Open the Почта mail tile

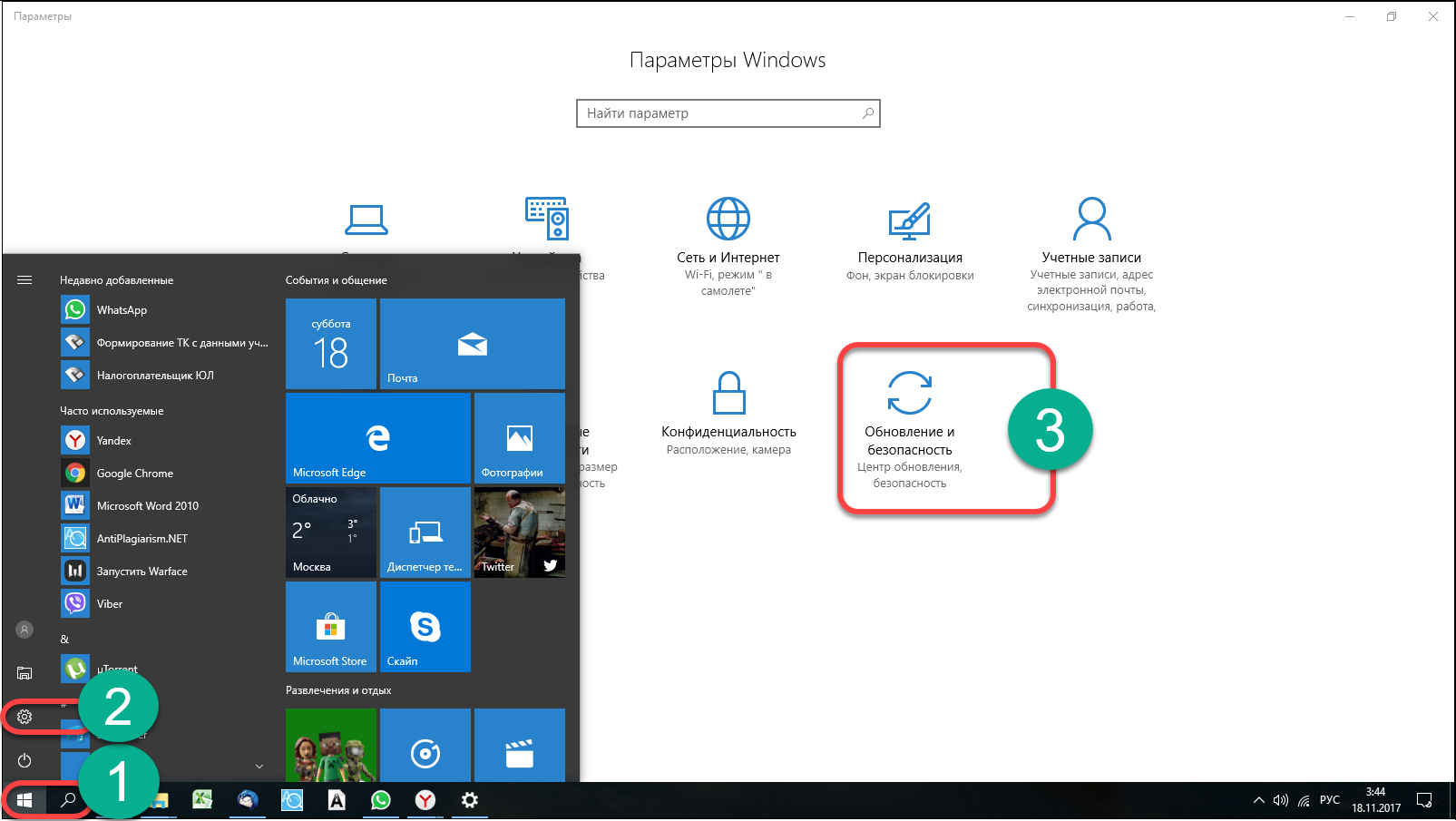coord(473,344)
